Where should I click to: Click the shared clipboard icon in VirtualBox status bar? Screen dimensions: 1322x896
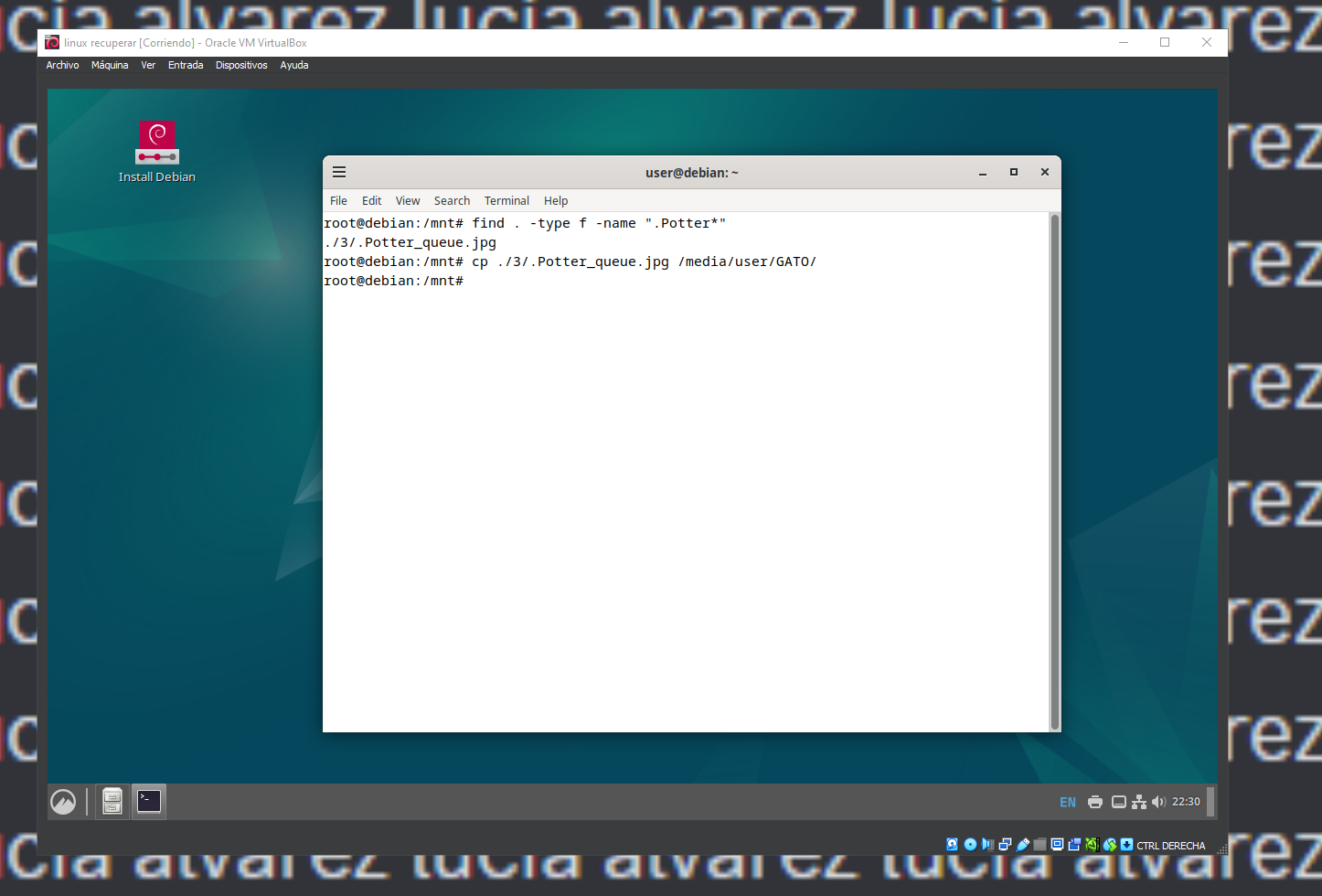pyautogui.click(x=1109, y=845)
